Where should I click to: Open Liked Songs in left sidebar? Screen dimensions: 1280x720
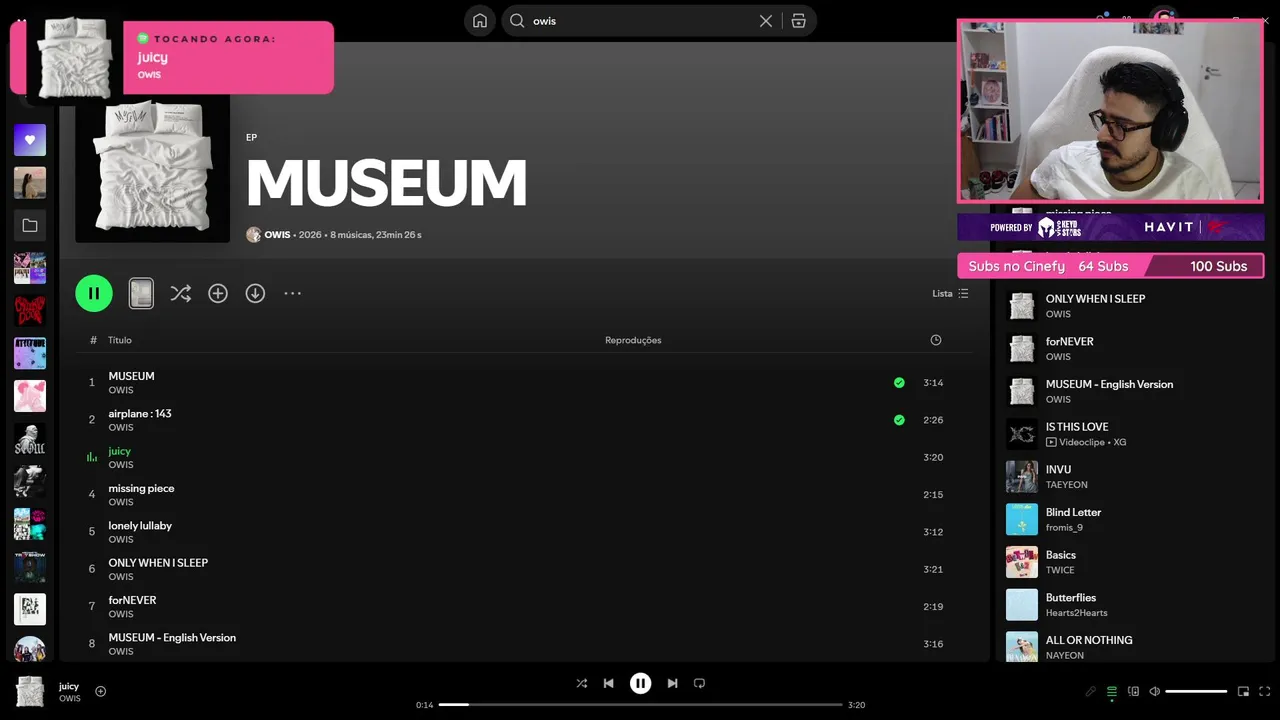tap(30, 140)
